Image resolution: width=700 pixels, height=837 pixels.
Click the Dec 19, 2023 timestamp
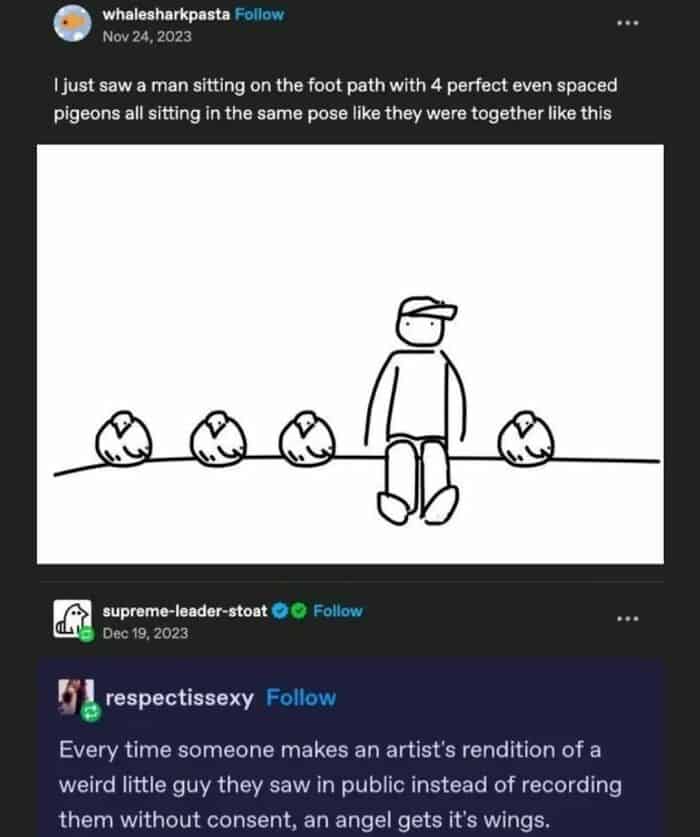(x=145, y=633)
